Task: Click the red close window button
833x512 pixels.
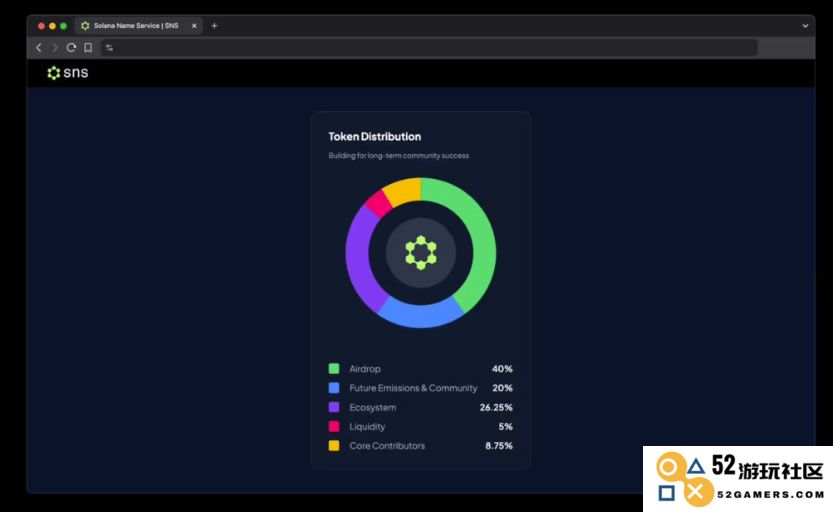Action: coord(41,25)
